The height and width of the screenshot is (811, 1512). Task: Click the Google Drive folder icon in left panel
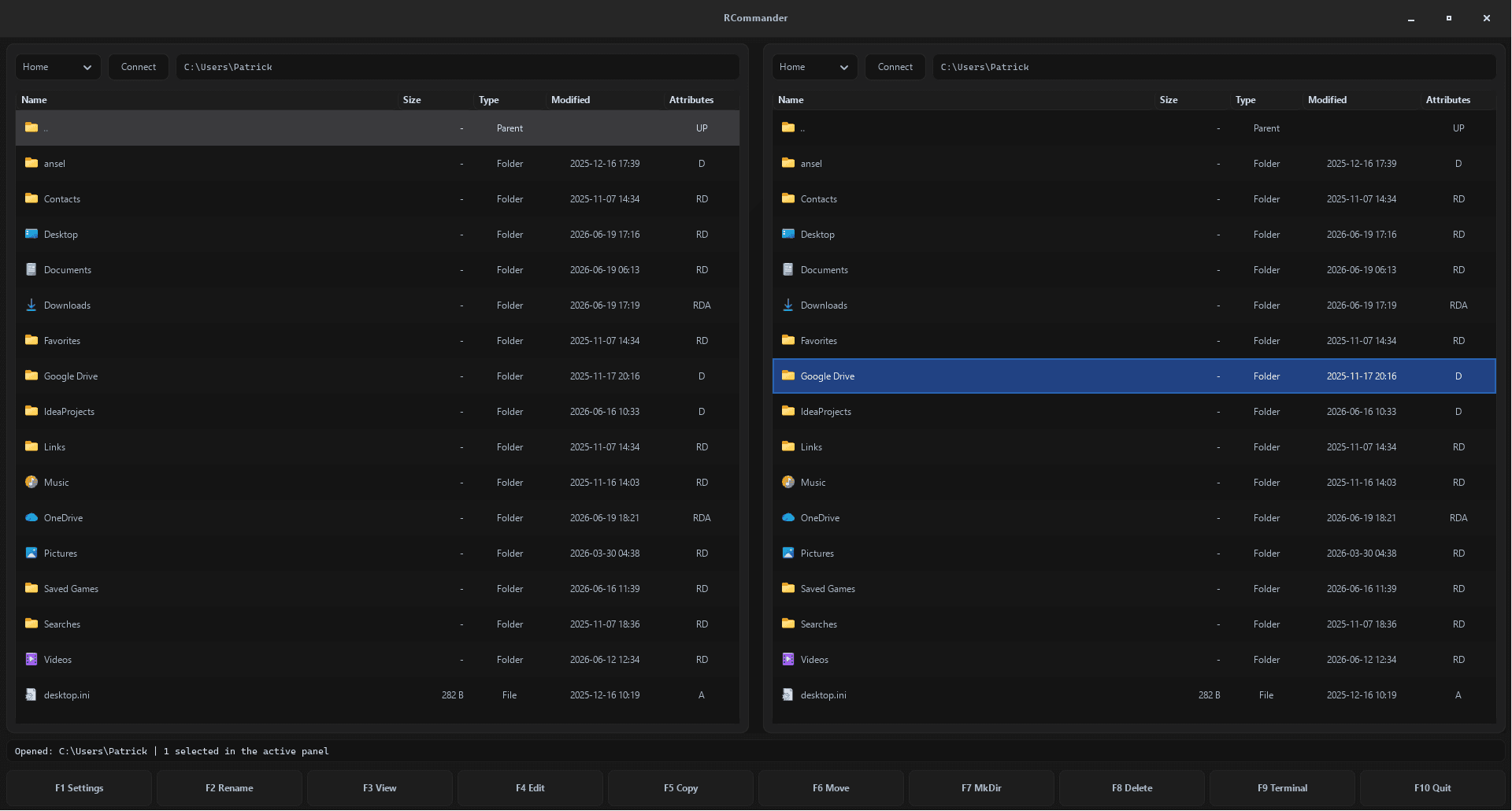click(31, 376)
